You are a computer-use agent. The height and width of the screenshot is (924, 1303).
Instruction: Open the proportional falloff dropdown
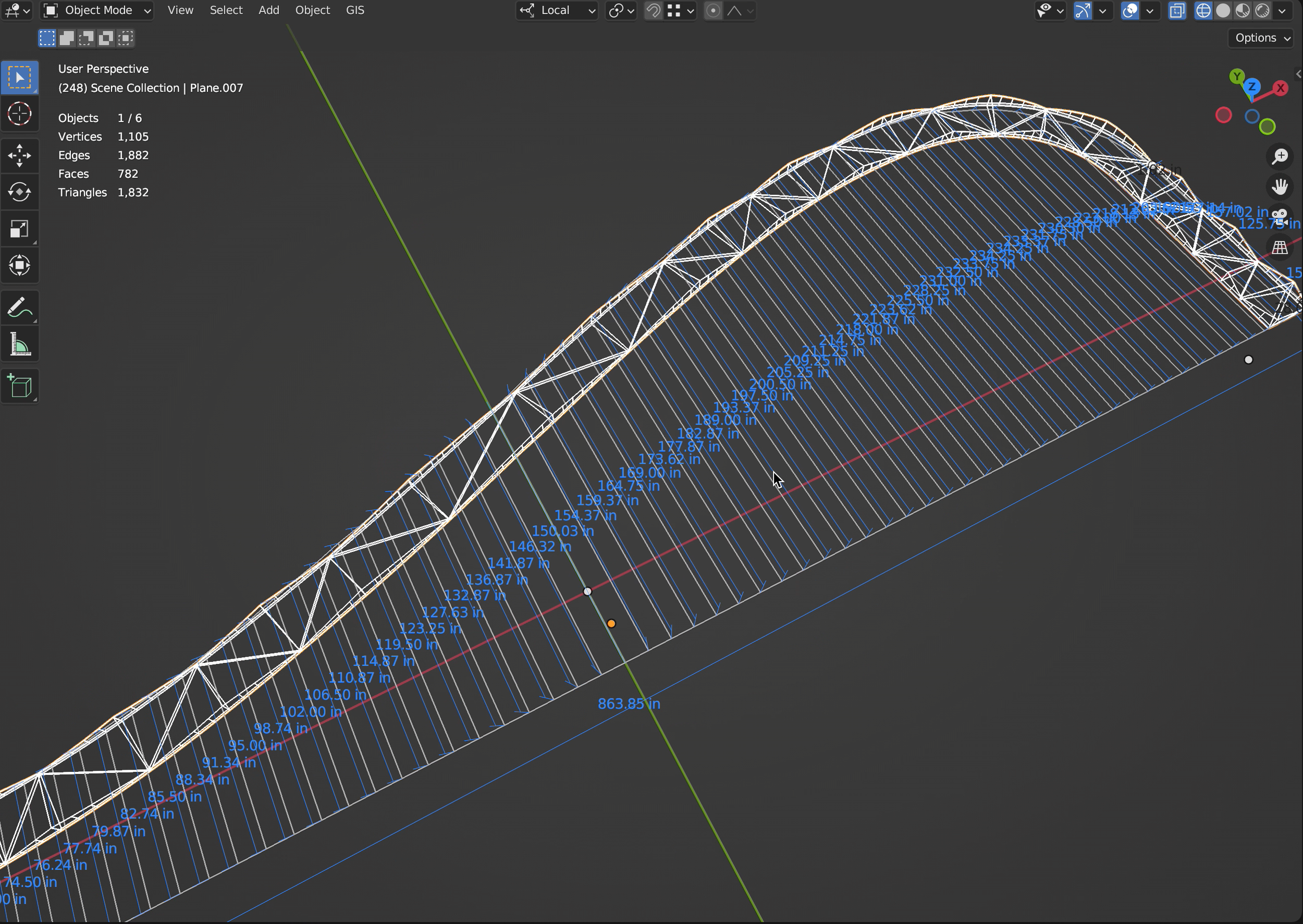740,10
